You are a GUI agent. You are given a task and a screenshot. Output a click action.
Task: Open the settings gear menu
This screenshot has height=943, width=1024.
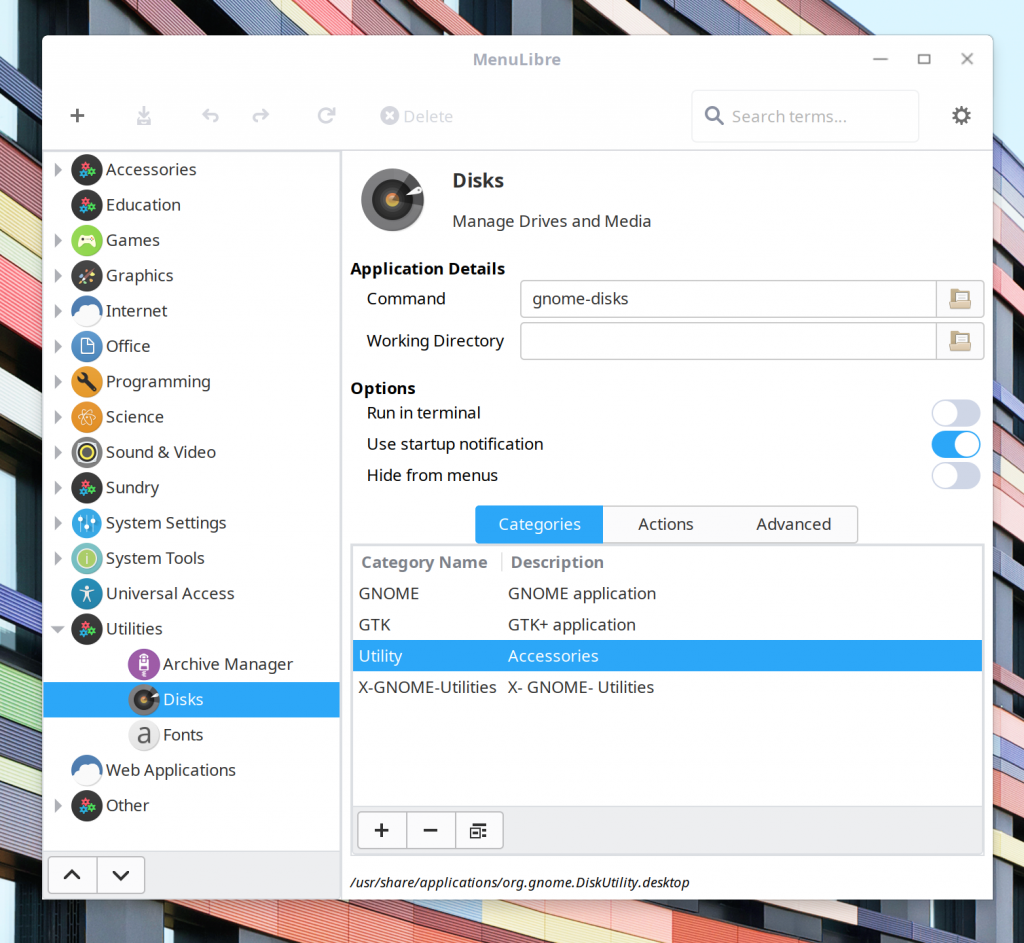(961, 116)
